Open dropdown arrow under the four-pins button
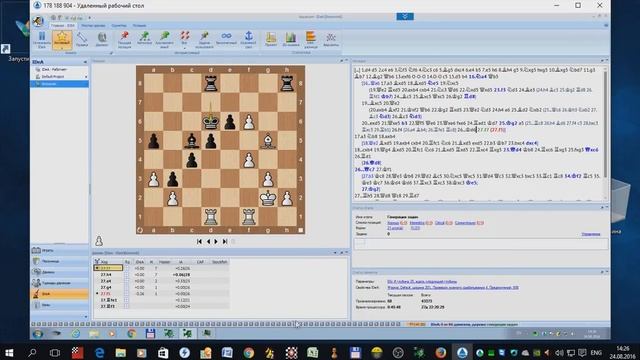Viewport: 640px width, 360px height. 184,49
